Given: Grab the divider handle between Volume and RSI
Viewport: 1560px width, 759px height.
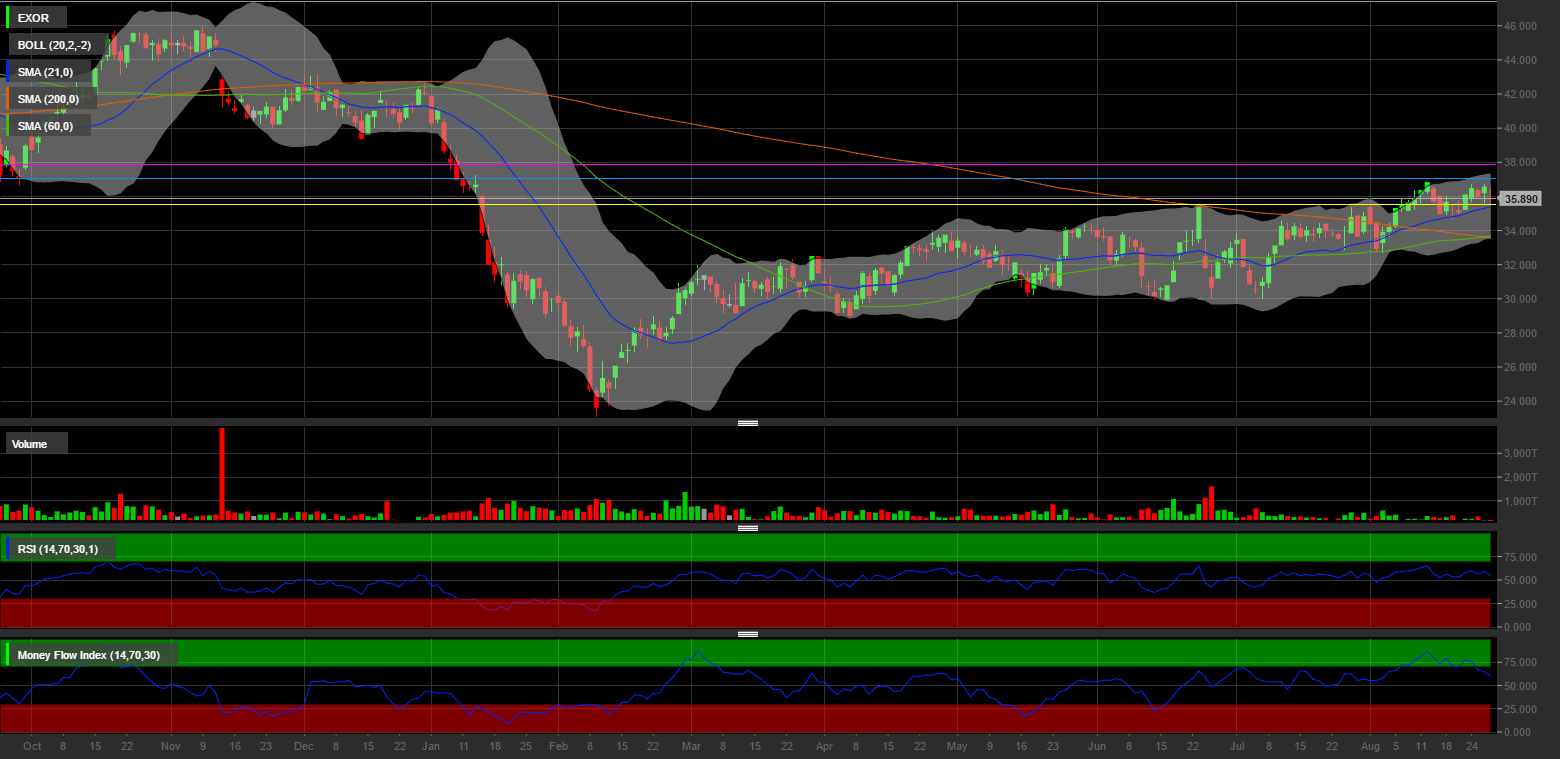Looking at the screenshot, I should (747, 527).
